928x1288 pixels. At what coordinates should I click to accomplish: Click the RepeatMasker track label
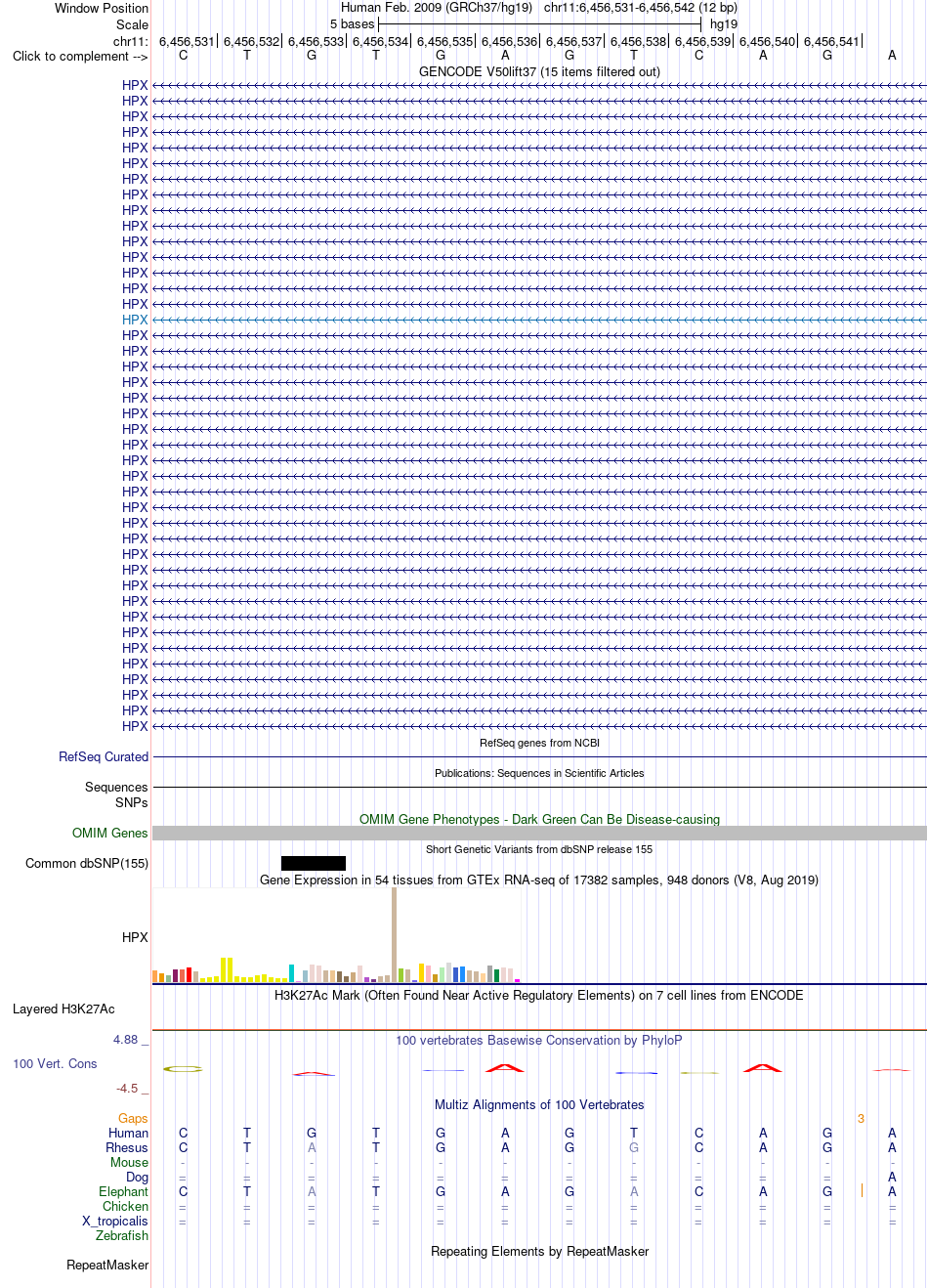click(107, 1265)
